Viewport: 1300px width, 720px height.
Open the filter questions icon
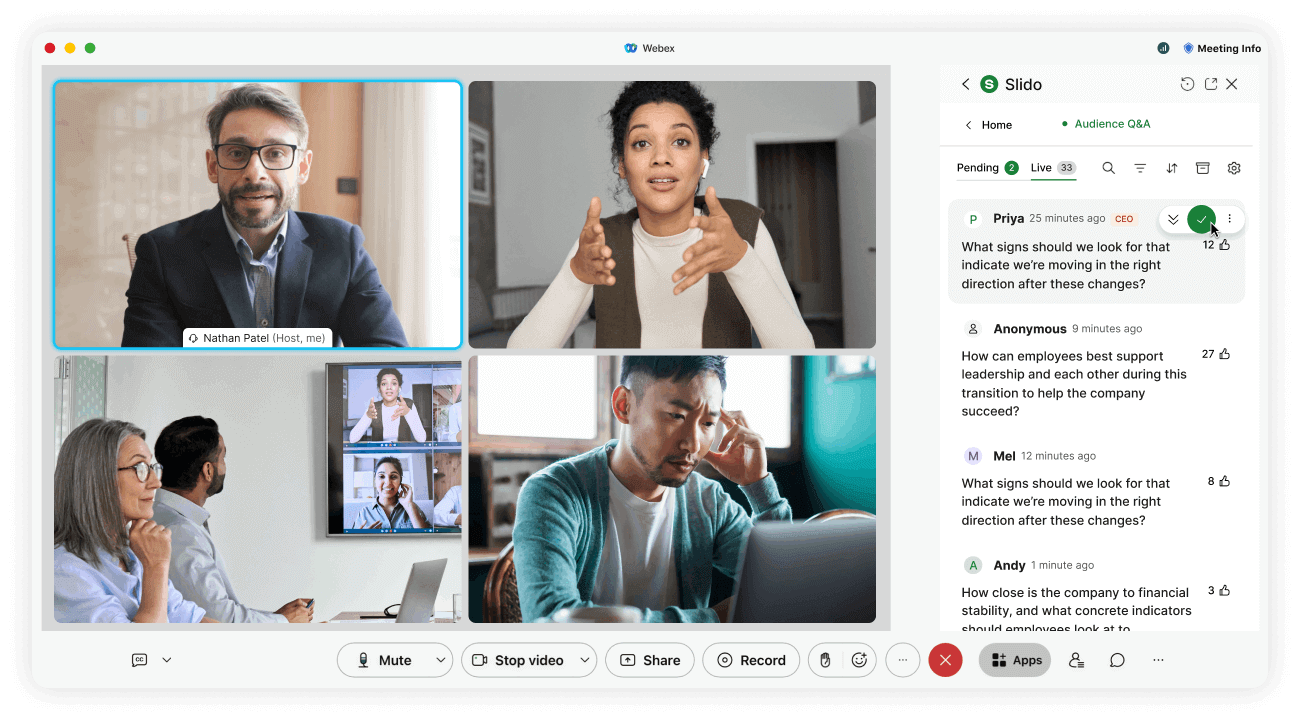pyautogui.click(x=1140, y=168)
